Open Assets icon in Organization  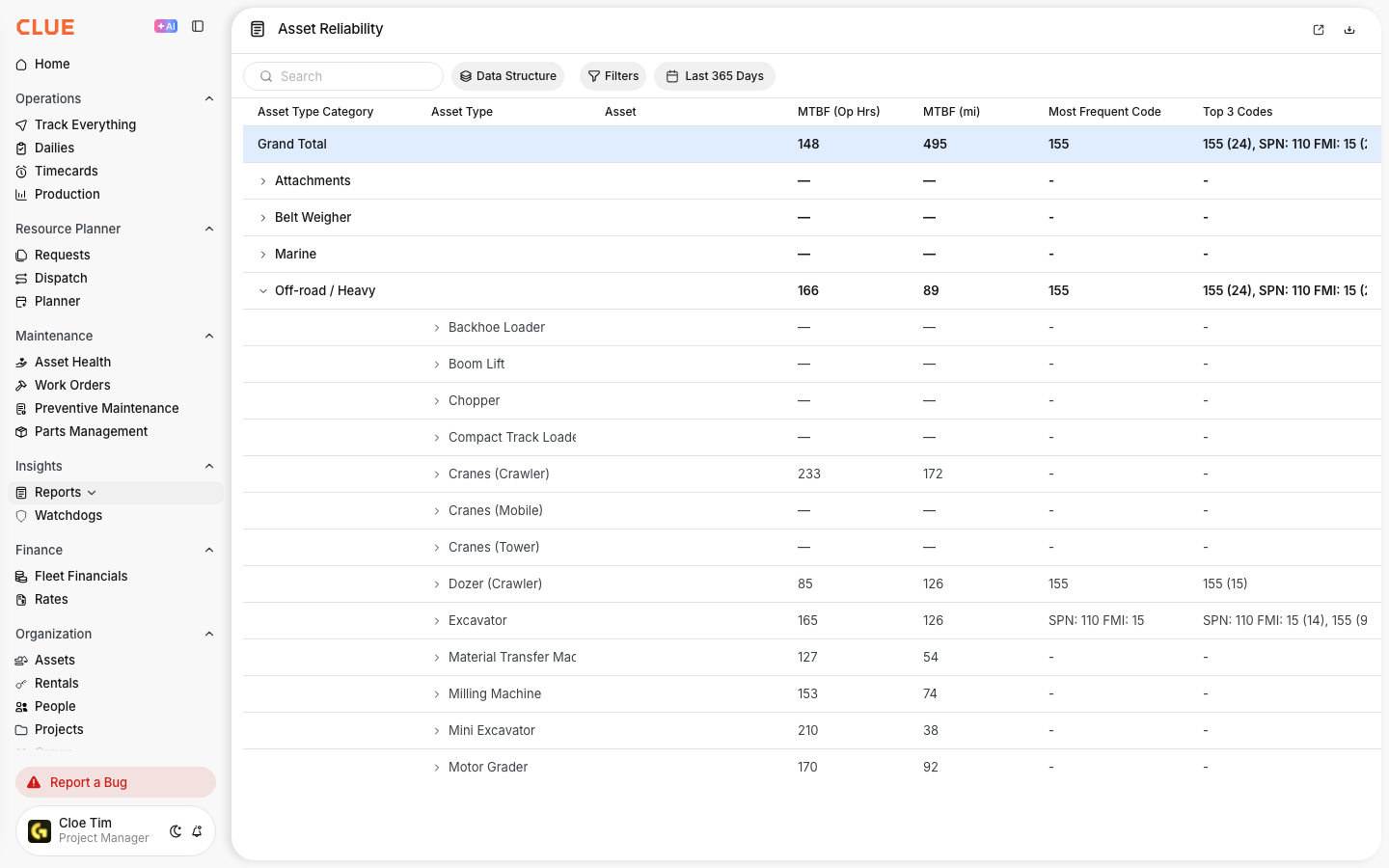[21, 661]
